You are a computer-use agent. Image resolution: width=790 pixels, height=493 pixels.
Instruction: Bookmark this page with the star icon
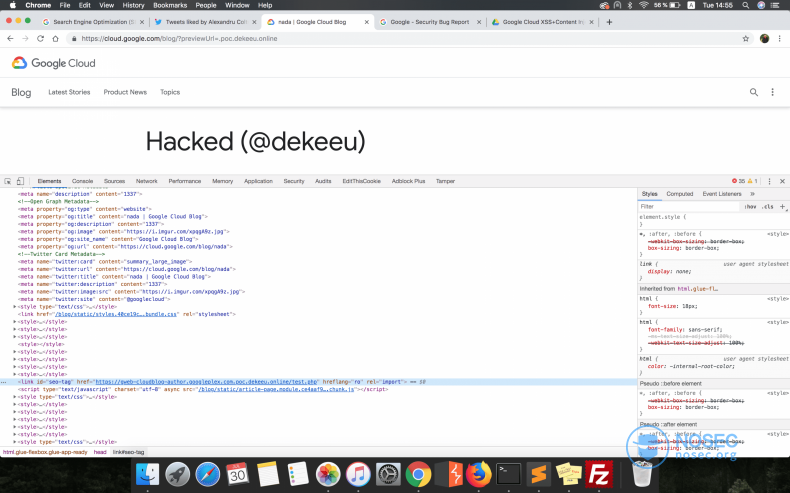[746, 39]
